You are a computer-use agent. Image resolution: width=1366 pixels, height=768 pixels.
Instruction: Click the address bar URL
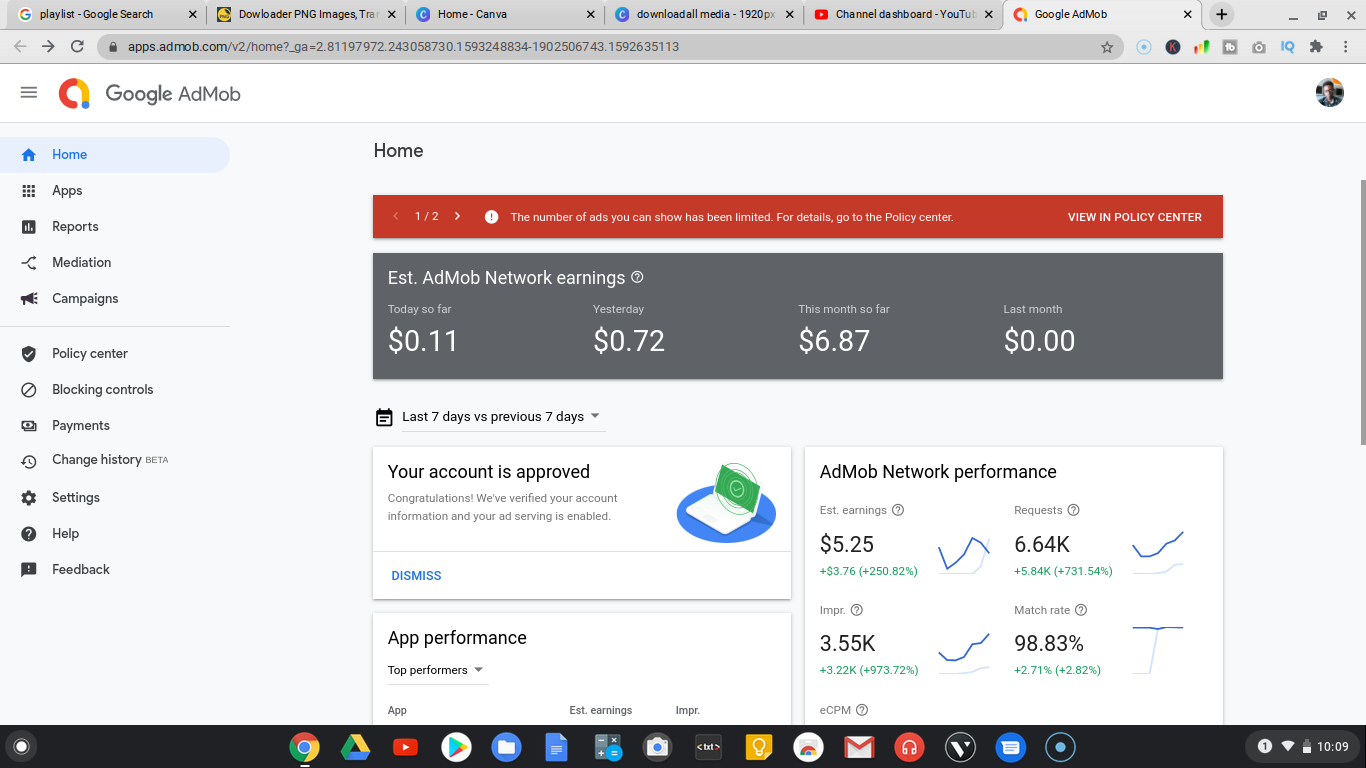click(x=403, y=47)
